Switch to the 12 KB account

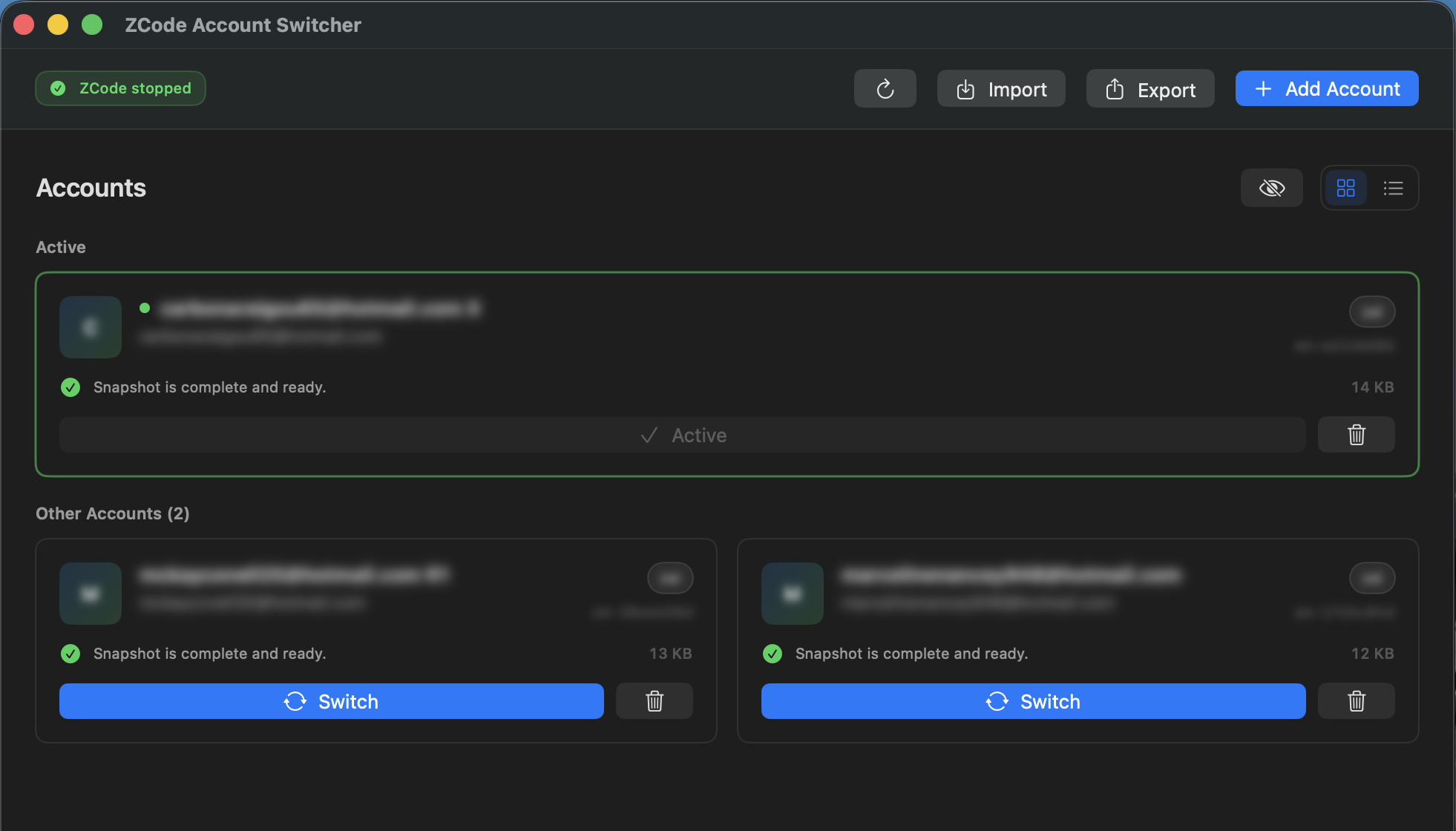coord(1034,701)
